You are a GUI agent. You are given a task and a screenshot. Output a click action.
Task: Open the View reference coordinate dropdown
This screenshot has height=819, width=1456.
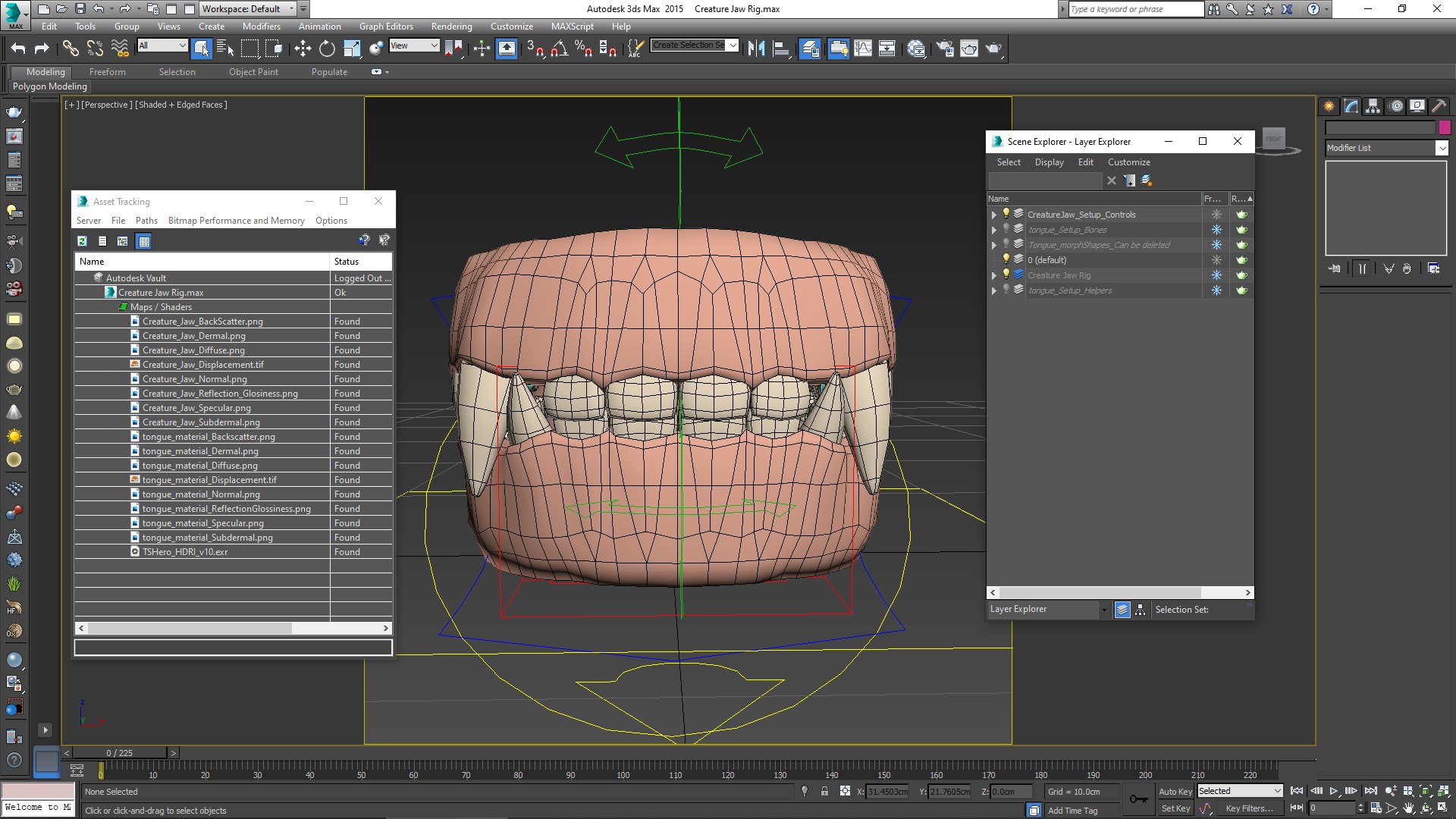[x=414, y=45]
